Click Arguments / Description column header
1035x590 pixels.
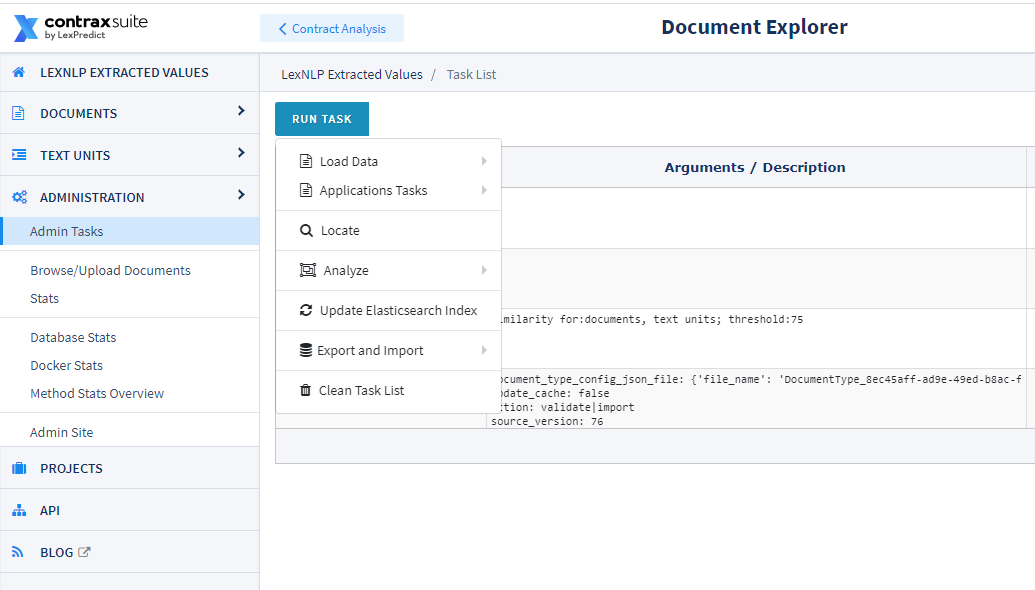click(754, 168)
